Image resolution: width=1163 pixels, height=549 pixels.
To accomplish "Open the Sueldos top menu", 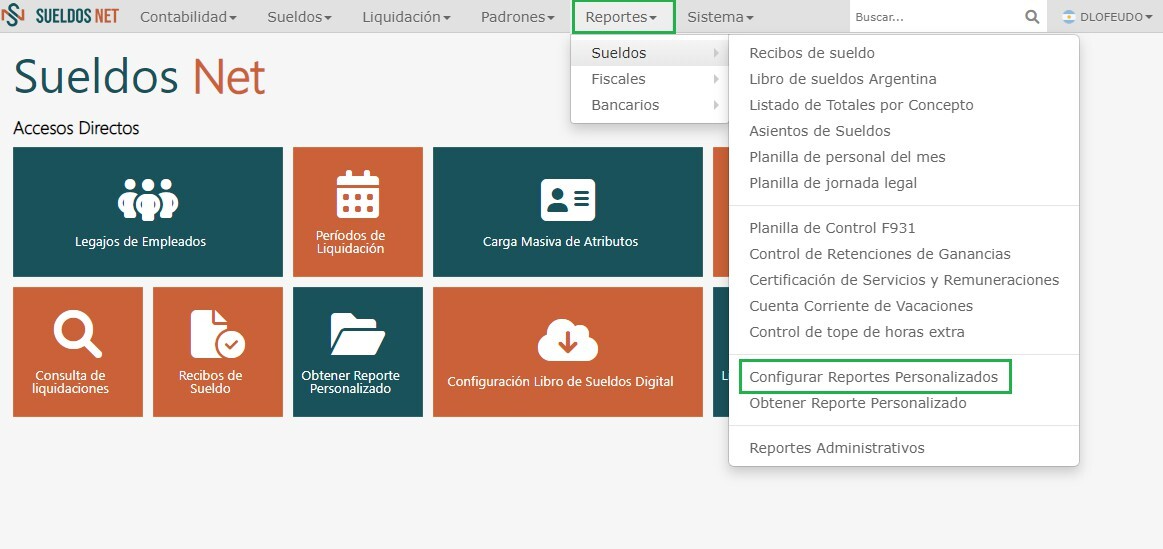I will pos(300,17).
